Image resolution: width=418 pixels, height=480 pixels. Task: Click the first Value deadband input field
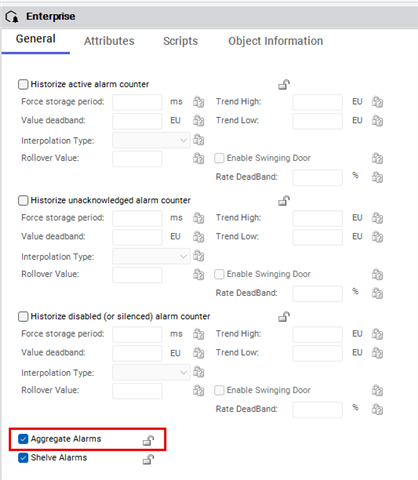137,121
